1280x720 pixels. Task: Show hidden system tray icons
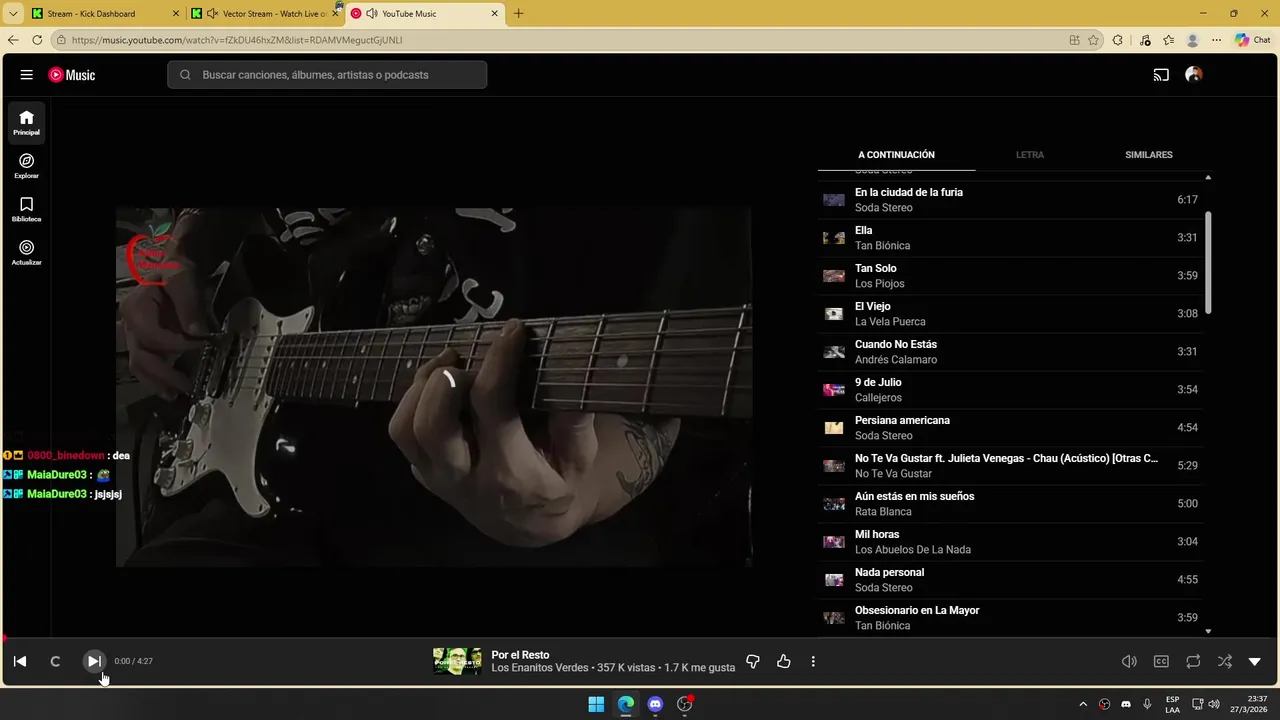pyautogui.click(x=1083, y=704)
